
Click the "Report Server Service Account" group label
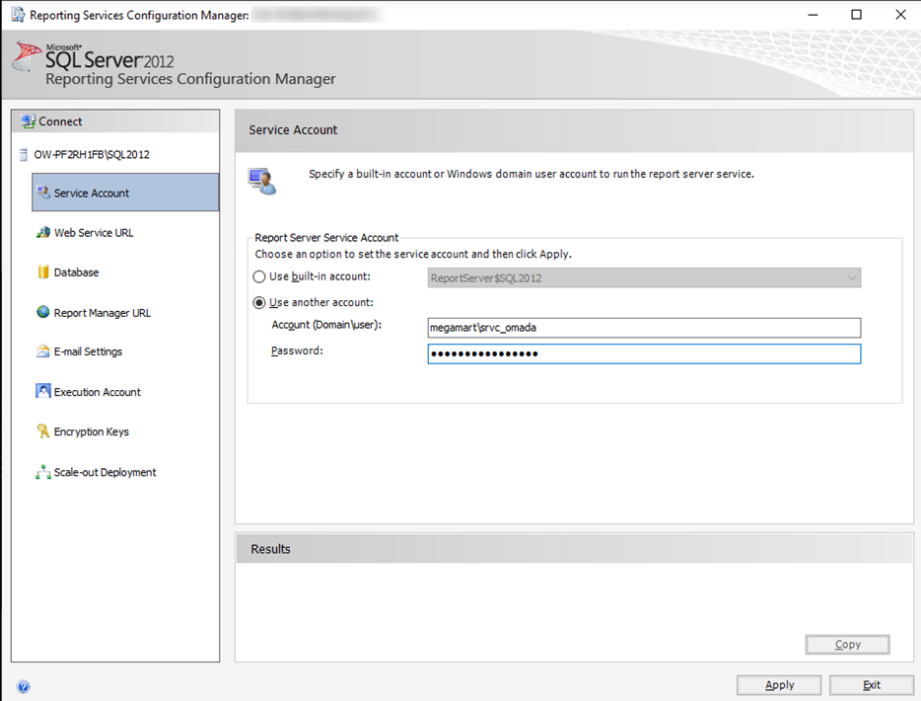327,237
